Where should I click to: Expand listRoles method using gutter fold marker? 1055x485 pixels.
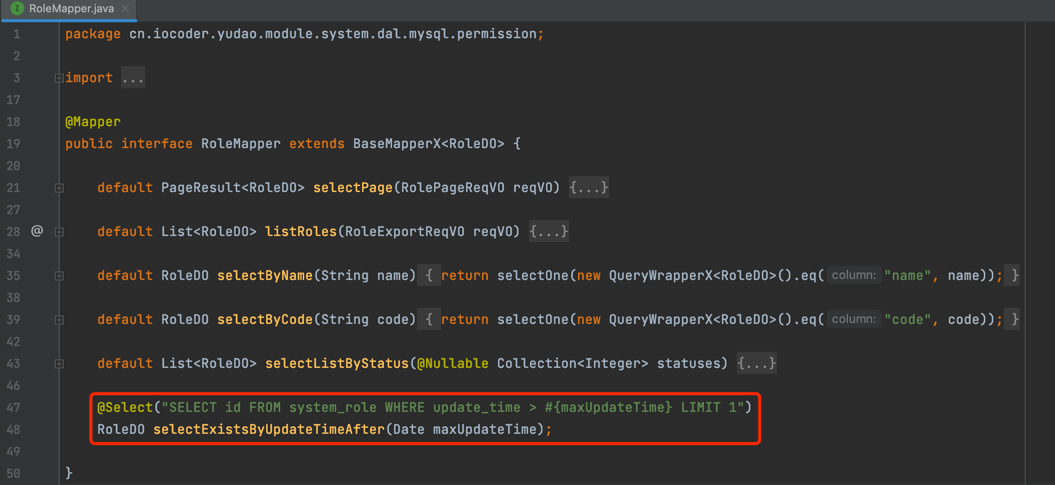click(x=59, y=232)
